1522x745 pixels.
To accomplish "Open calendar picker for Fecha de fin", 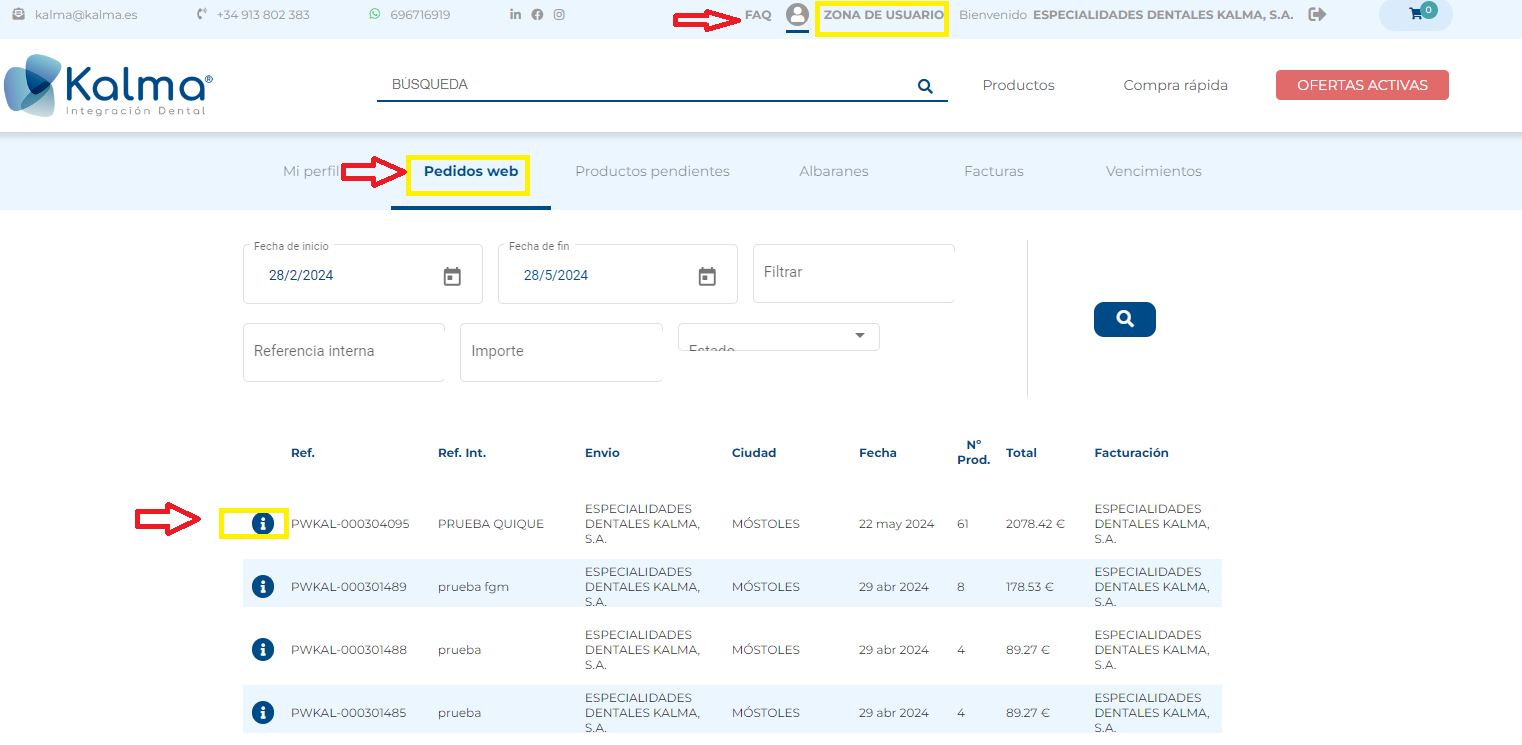I will click(x=707, y=276).
